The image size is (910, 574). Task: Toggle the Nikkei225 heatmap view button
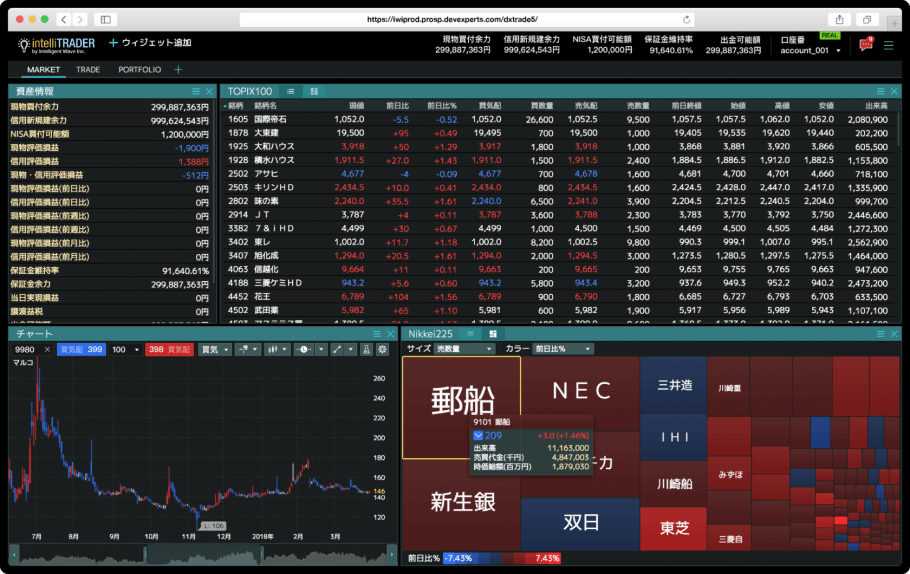[x=493, y=333]
